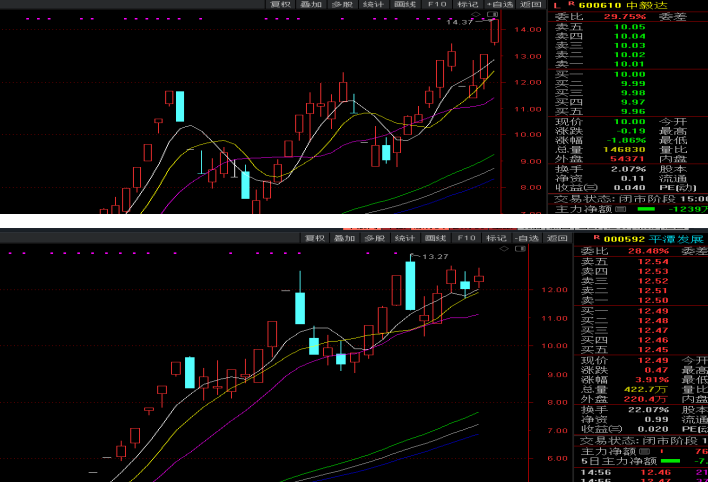Click the diamond icon in the bottom chart
This screenshot has height=482, width=708.
[x=504, y=248]
